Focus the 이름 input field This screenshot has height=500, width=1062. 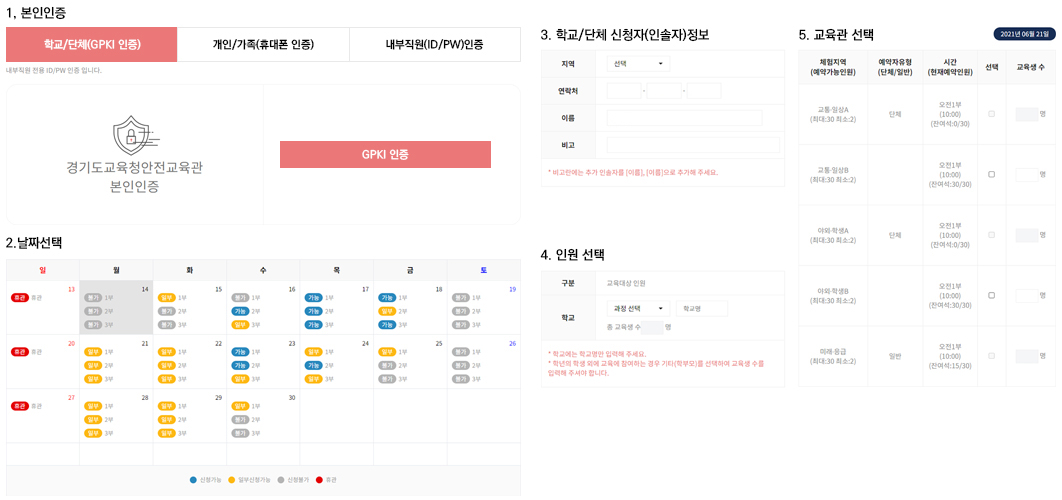685,118
